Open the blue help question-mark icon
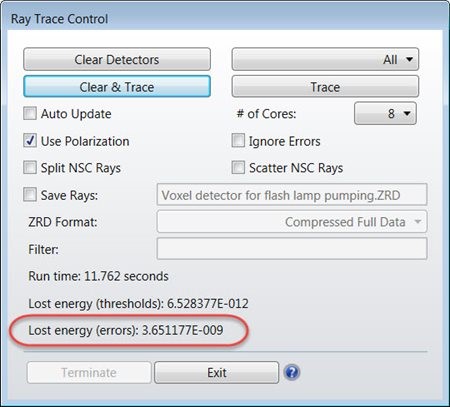Screen dimensions: 450x407 click(292, 372)
